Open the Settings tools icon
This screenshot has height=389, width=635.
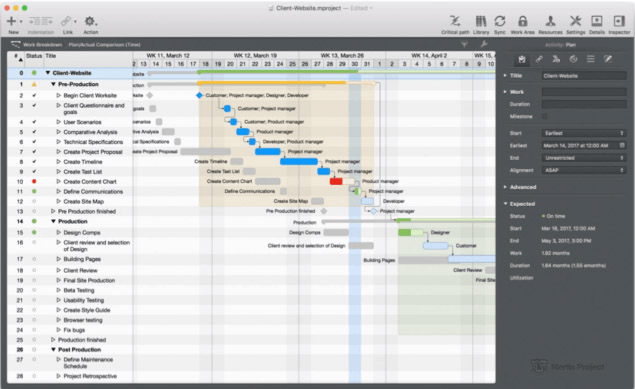[575, 21]
